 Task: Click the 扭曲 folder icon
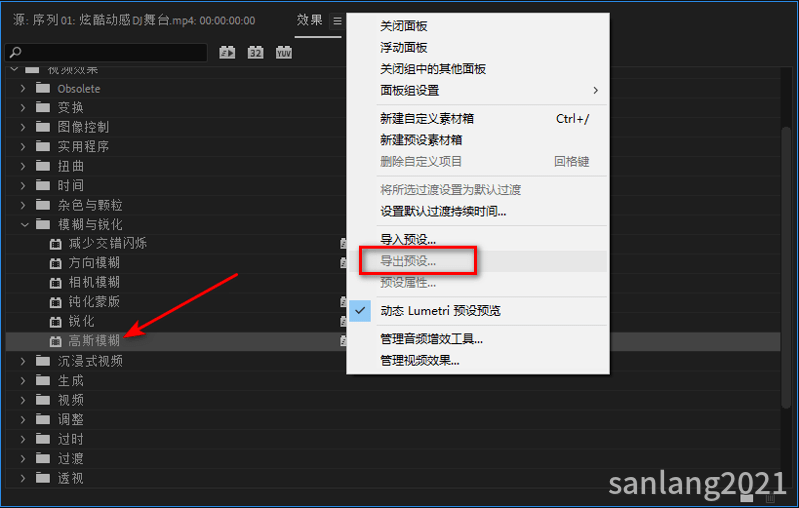tap(43, 166)
